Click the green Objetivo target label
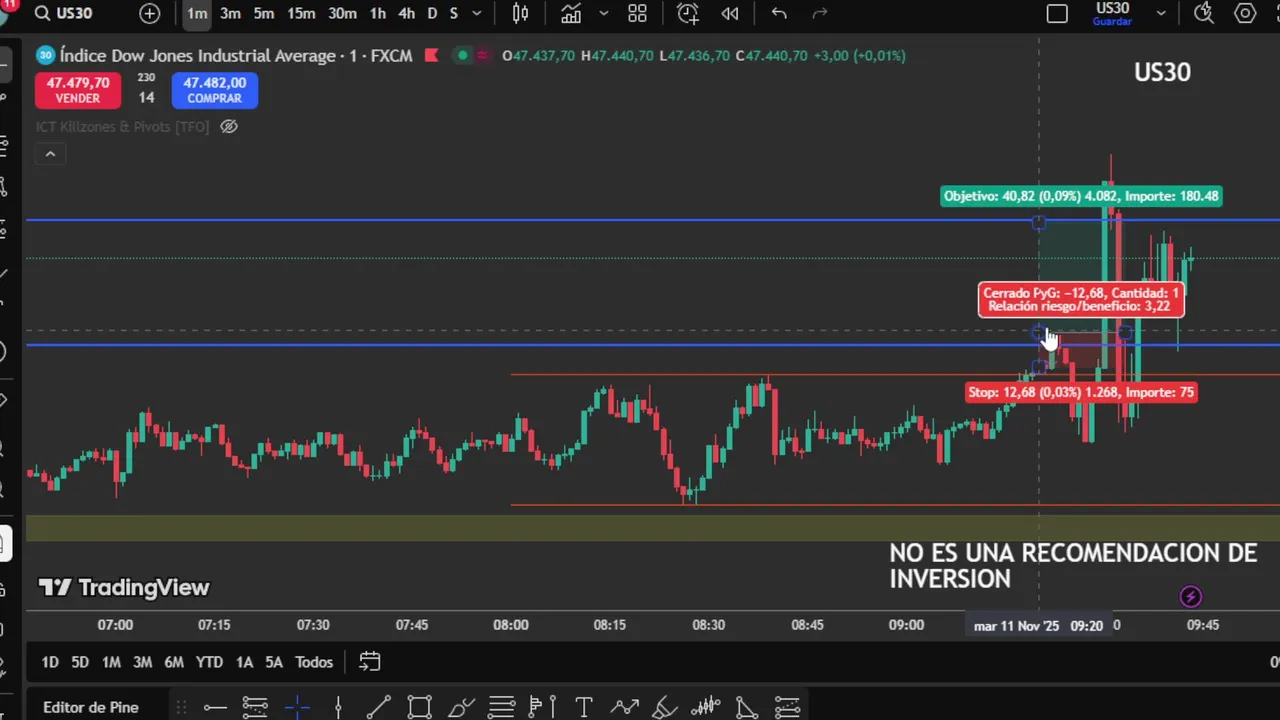Screen dimensions: 1280x720 pos(1081,196)
